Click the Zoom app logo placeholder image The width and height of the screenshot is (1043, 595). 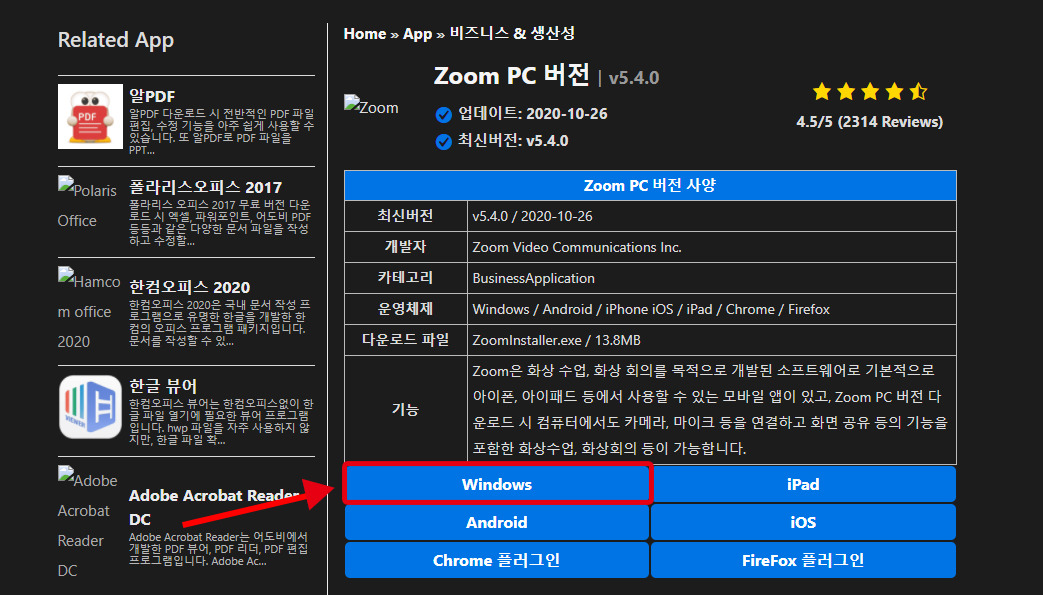[x=371, y=106]
